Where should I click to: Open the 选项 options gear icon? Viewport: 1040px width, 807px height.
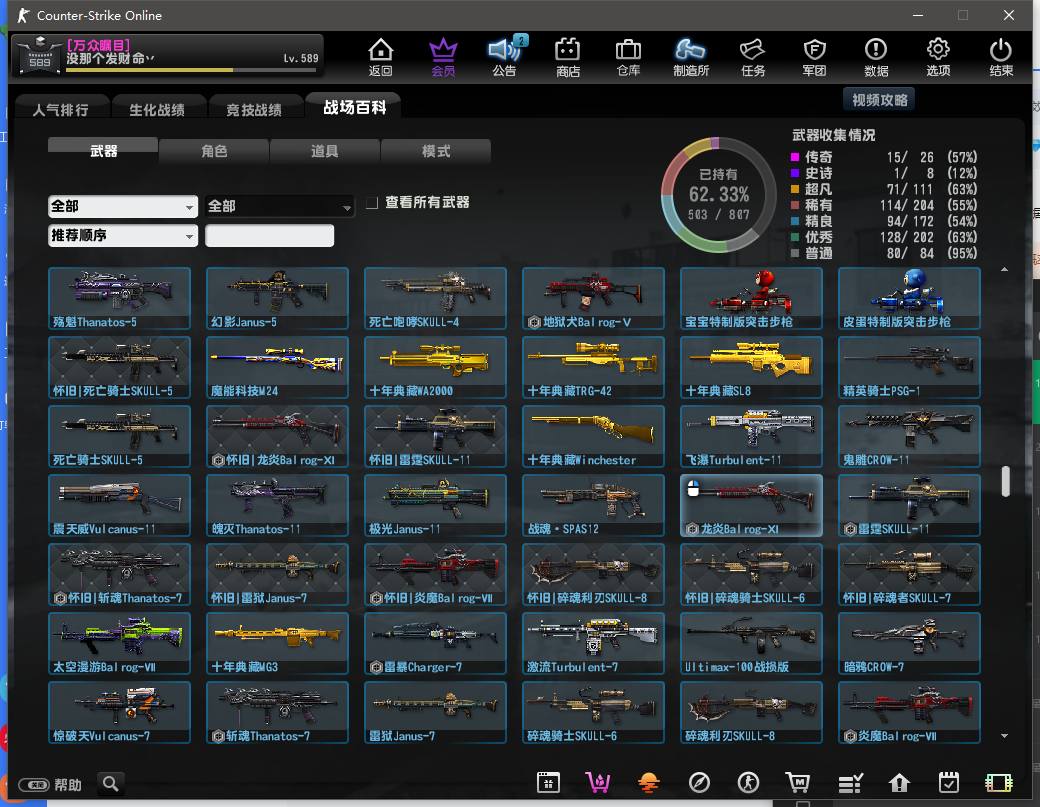point(938,56)
